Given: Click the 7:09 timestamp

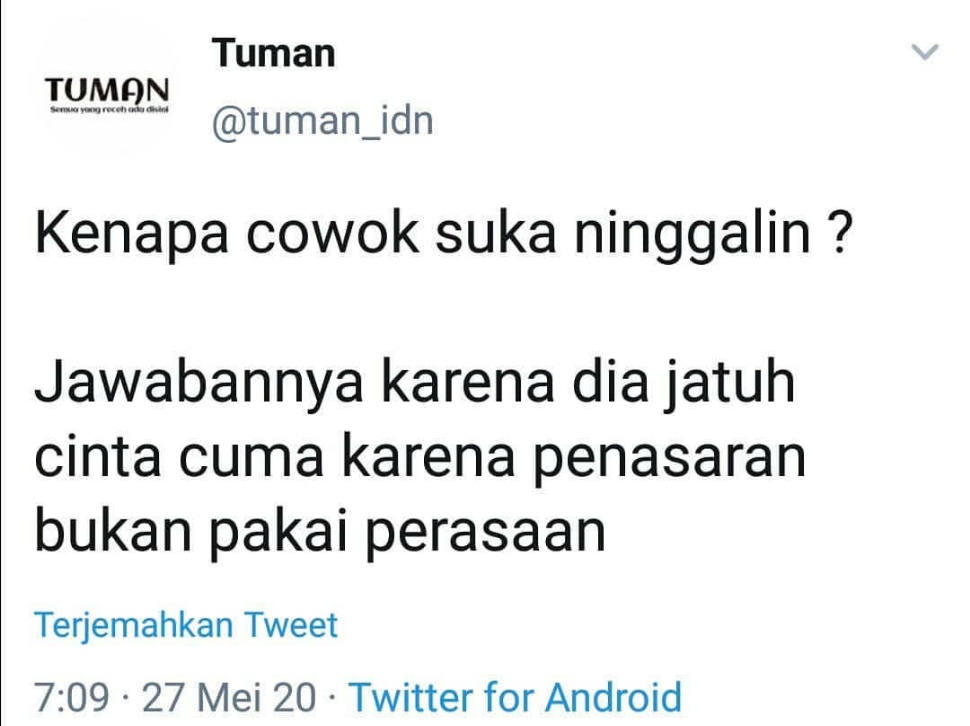Looking at the screenshot, I should [x=72, y=698].
